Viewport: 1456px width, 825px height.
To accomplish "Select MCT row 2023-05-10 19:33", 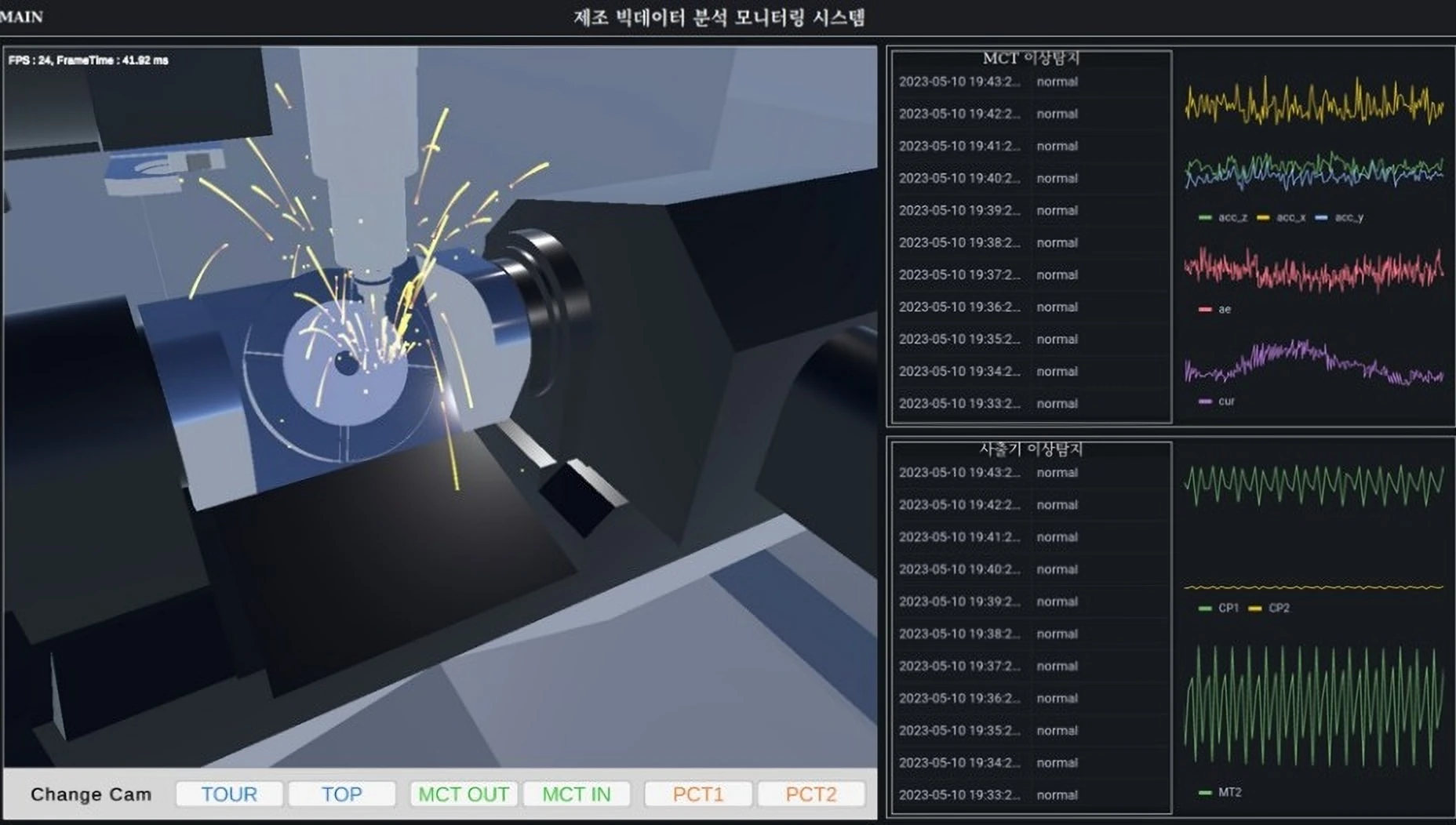I will pyautogui.click(x=1031, y=403).
